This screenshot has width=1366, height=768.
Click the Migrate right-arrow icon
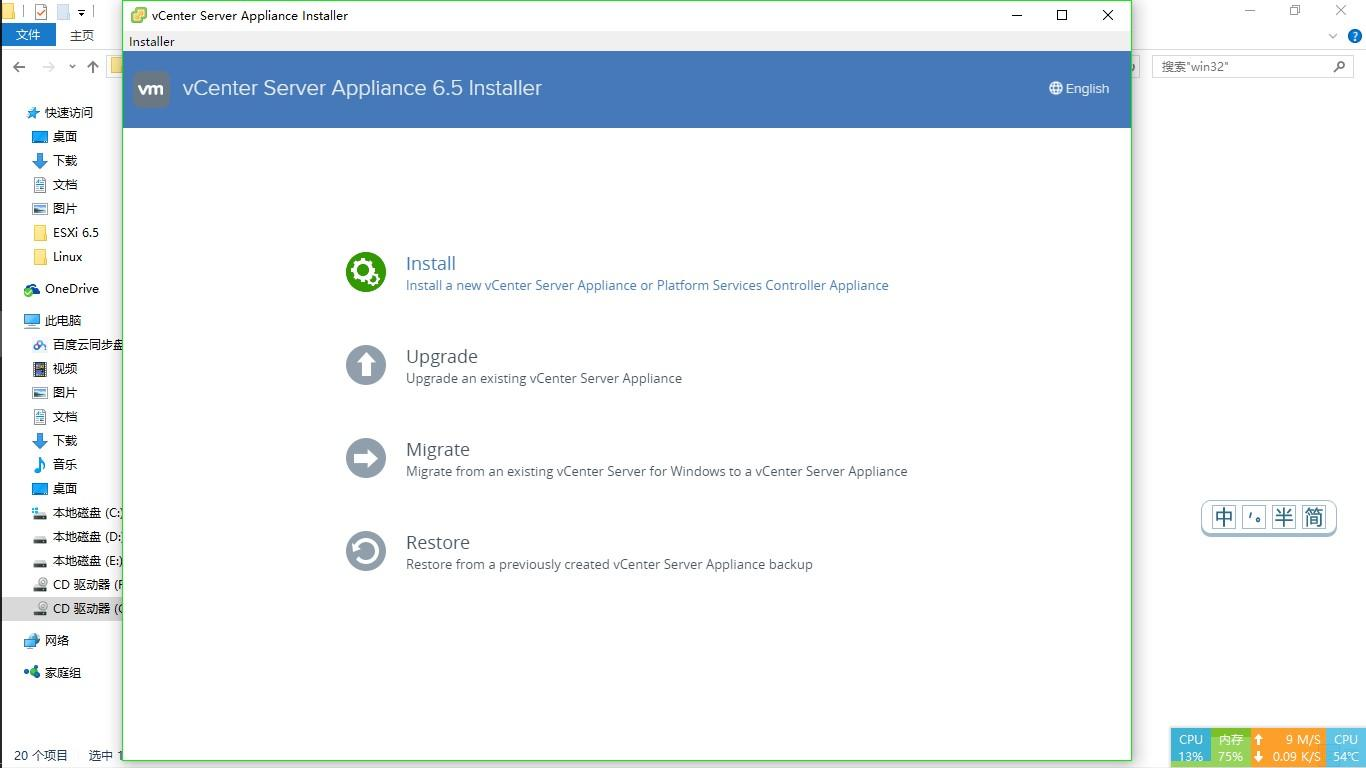(x=366, y=458)
